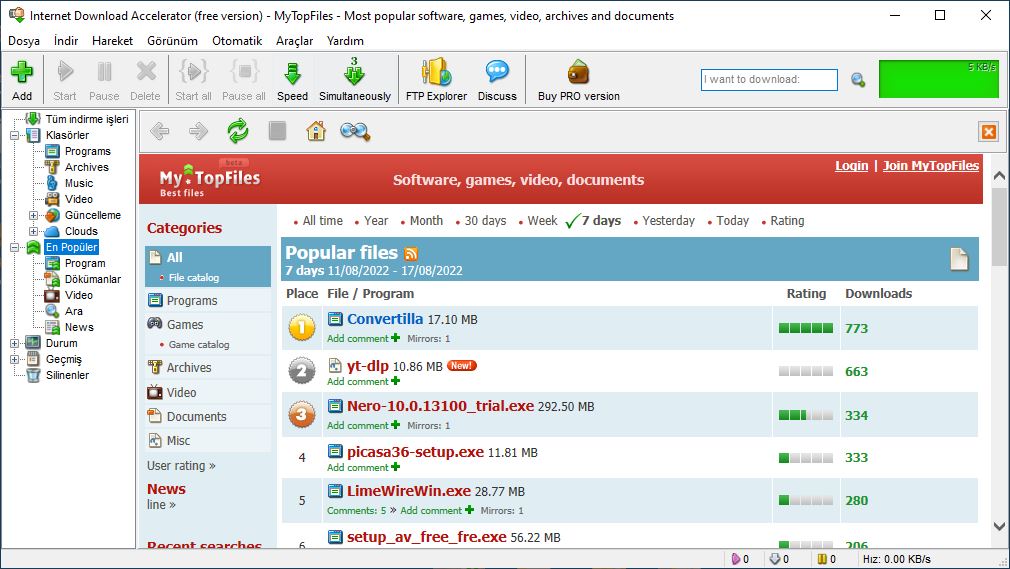Close the browser panel with orange X
1010x569 pixels.
[989, 132]
